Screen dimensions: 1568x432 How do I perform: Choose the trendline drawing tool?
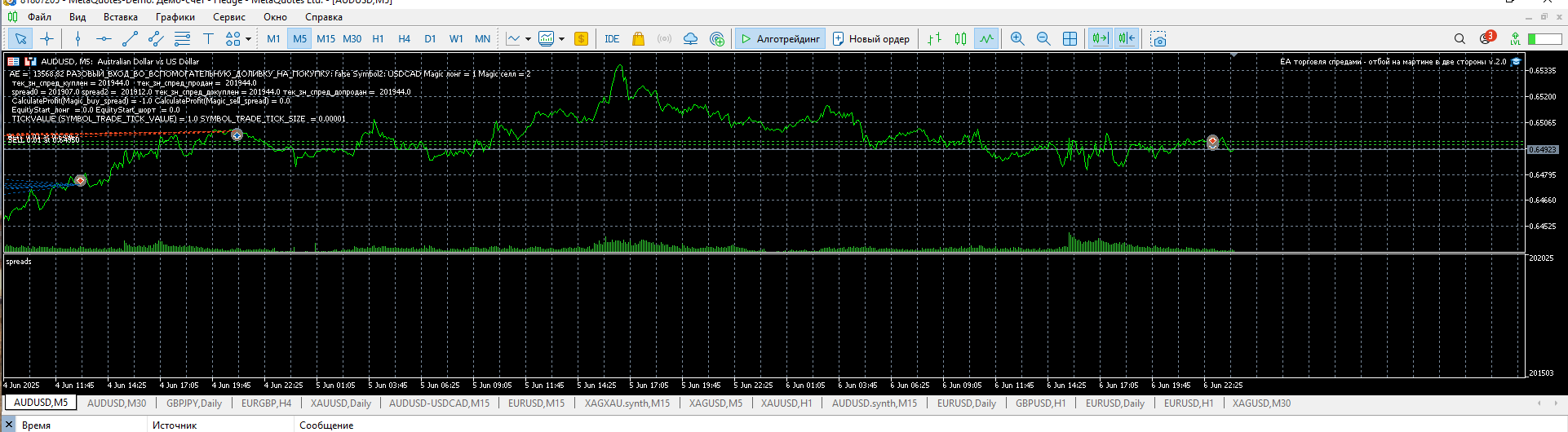130,38
